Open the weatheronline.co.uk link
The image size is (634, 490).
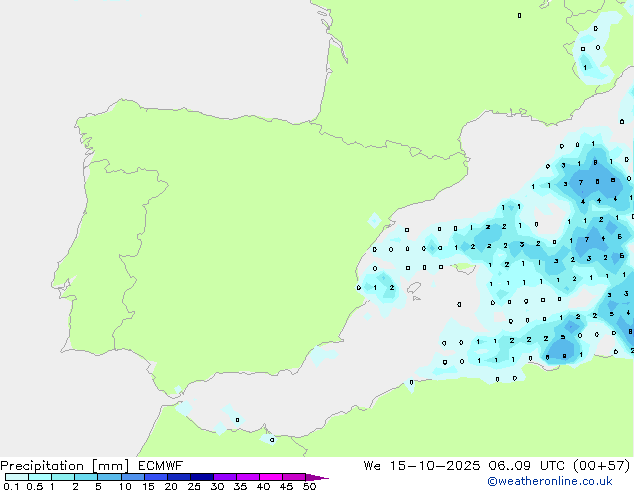pos(550,481)
